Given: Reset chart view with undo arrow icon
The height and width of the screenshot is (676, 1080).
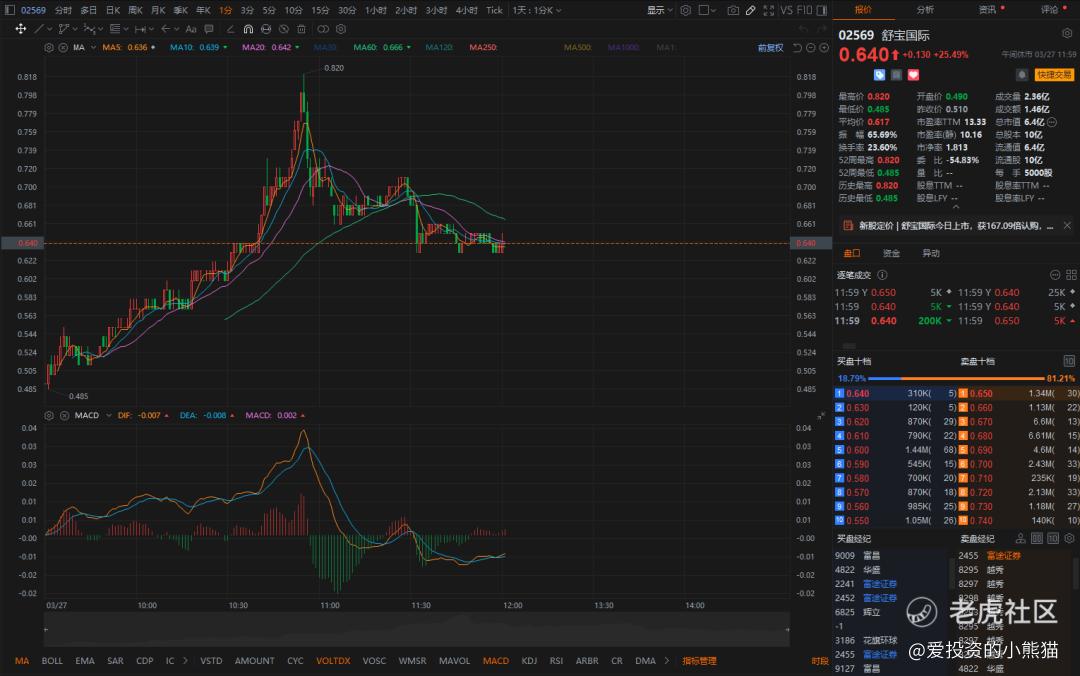Looking at the screenshot, I should tap(797, 48).
